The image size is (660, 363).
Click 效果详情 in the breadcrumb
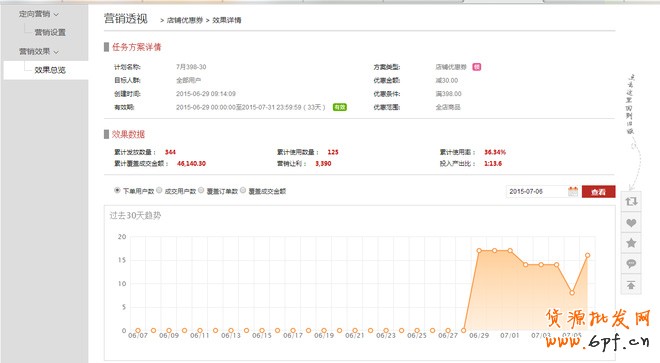pos(227,20)
